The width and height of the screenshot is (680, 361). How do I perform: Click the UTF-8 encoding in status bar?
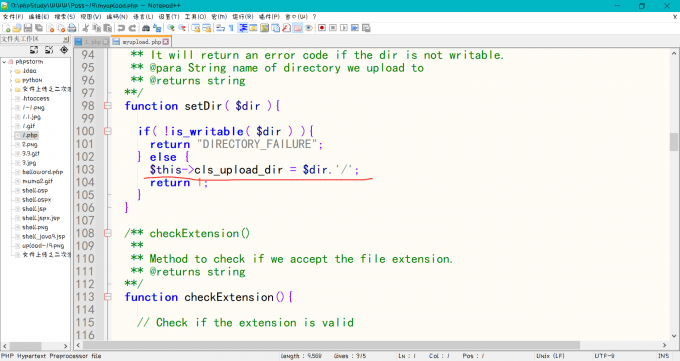click(x=604, y=356)
